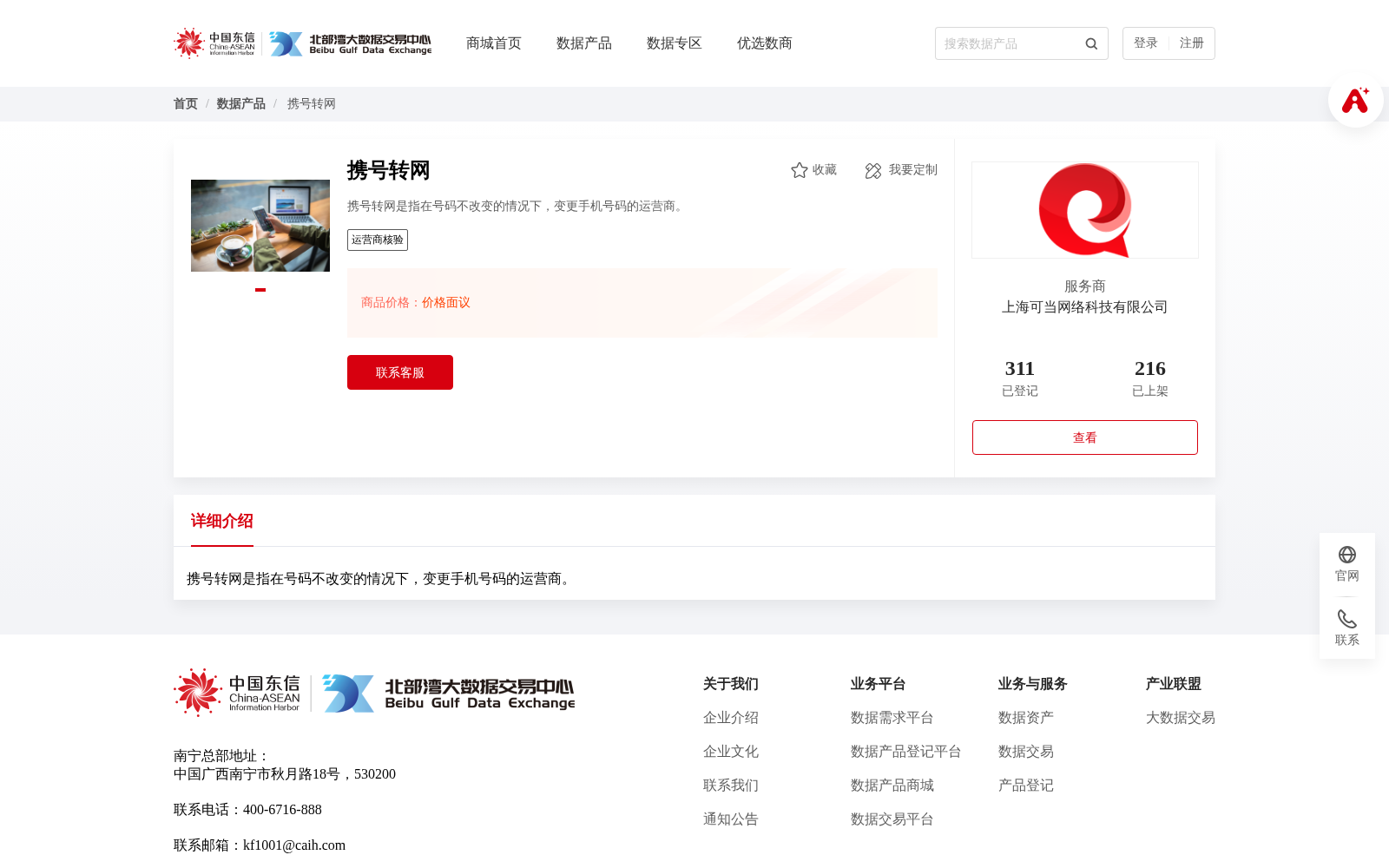
Task: Open footer link 数据产品商城
Action: pyautogui.click(x=892, y=786)
